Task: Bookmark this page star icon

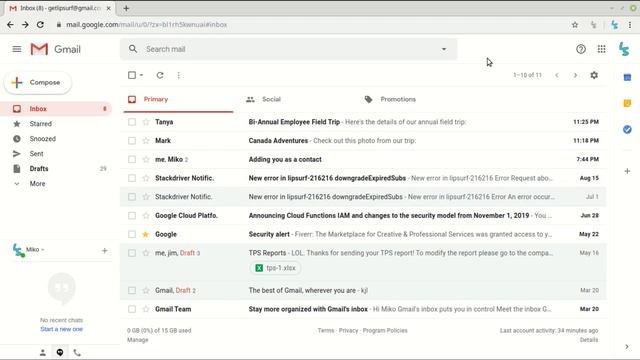Action: [x=575, y=25]
